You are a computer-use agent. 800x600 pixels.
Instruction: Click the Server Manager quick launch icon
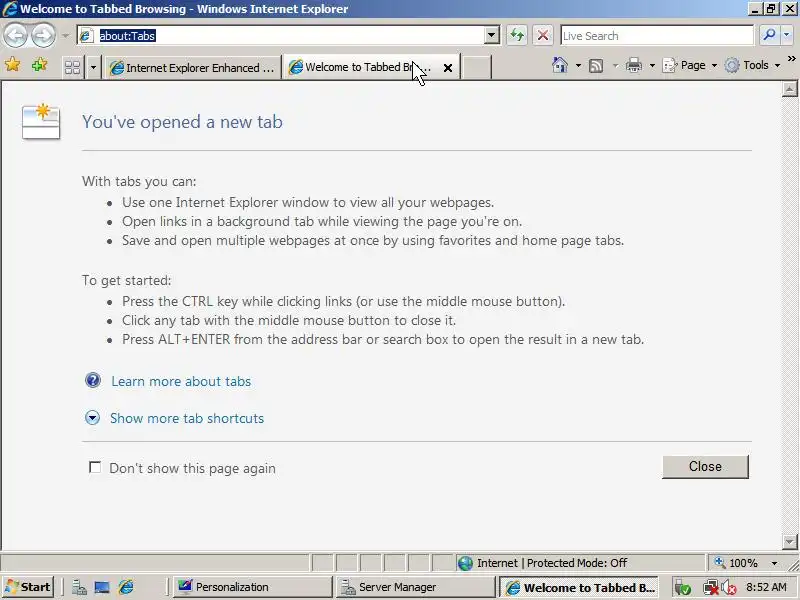[79, 588]
